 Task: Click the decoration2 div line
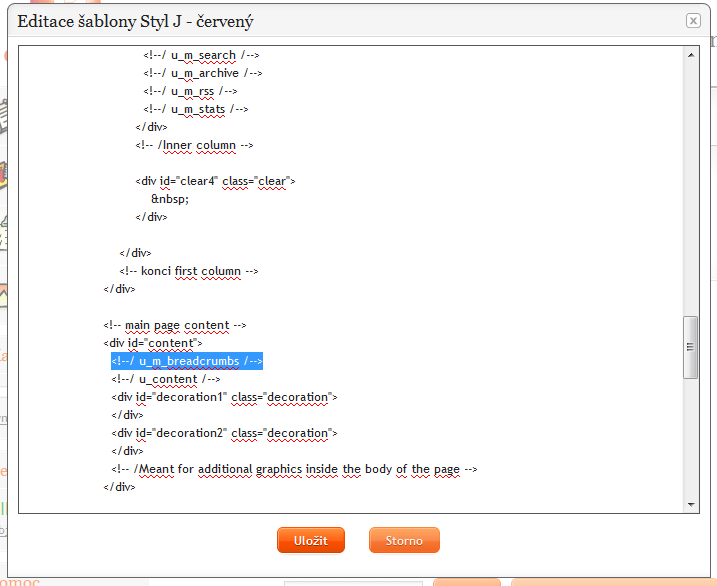224,433
